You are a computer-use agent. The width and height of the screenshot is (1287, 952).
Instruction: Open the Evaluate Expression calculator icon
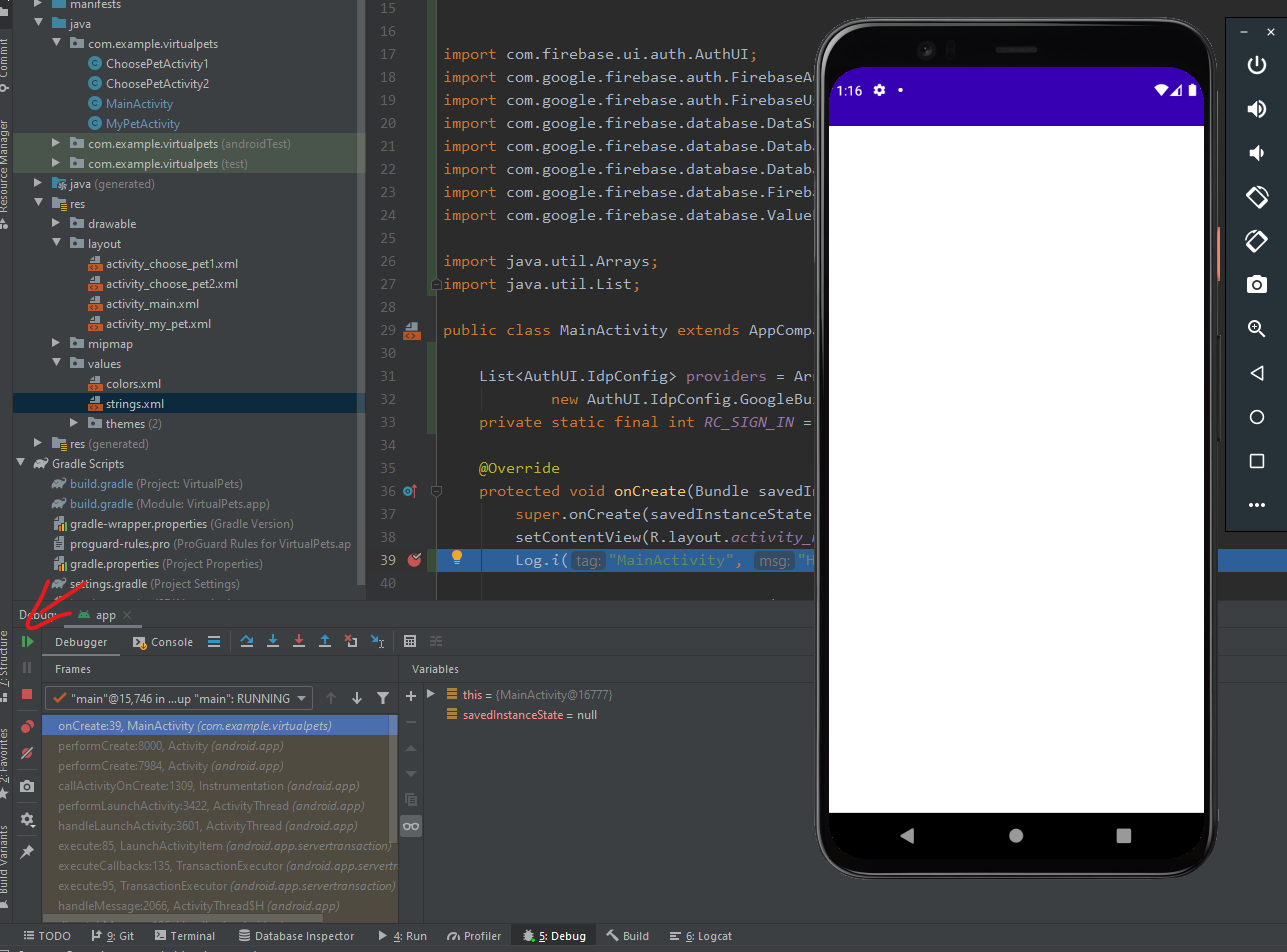coord(410,641)
